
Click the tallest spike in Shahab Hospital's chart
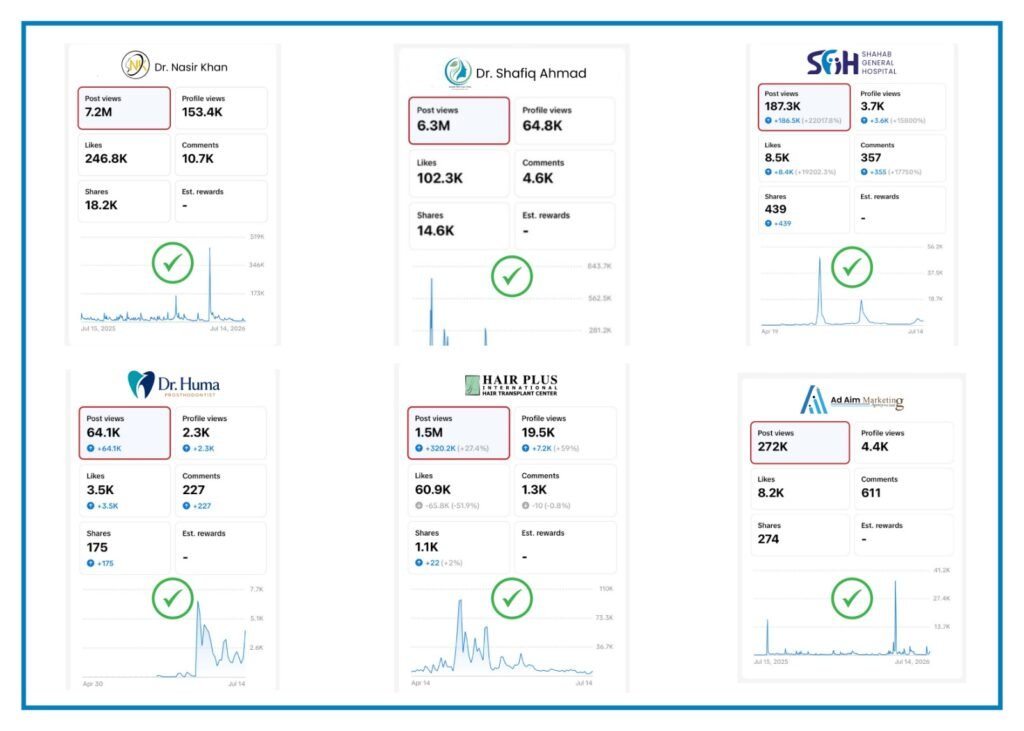tap(820, 290)
